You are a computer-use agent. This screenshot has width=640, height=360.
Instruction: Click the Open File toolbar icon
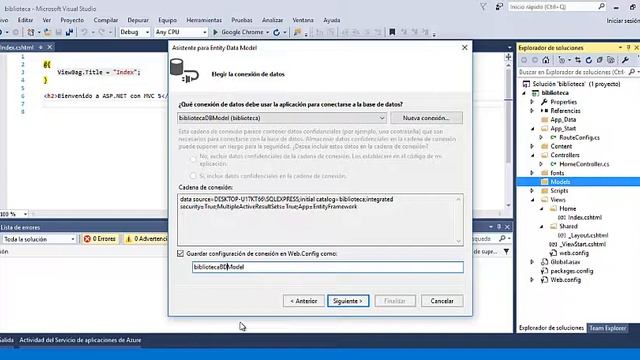click(x=47, y=32)
